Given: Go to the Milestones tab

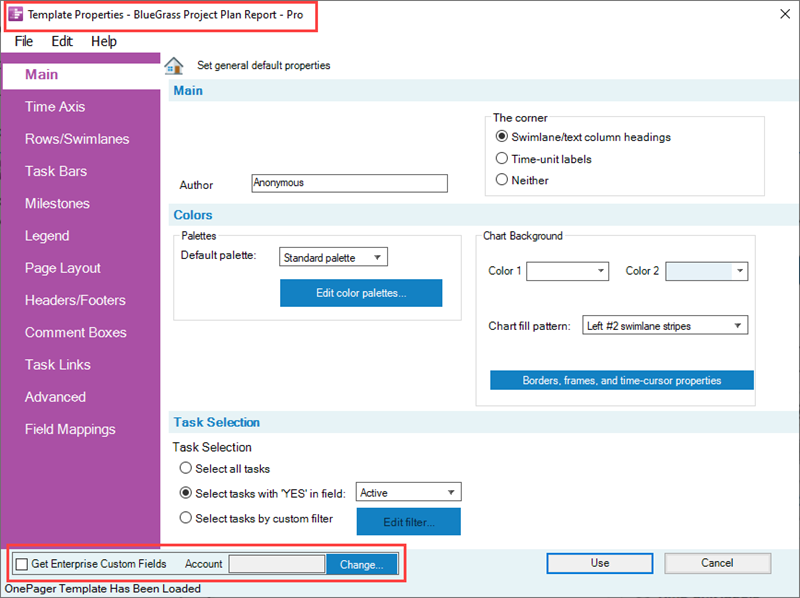Looking at the screenshot, I should click(57, 203).
